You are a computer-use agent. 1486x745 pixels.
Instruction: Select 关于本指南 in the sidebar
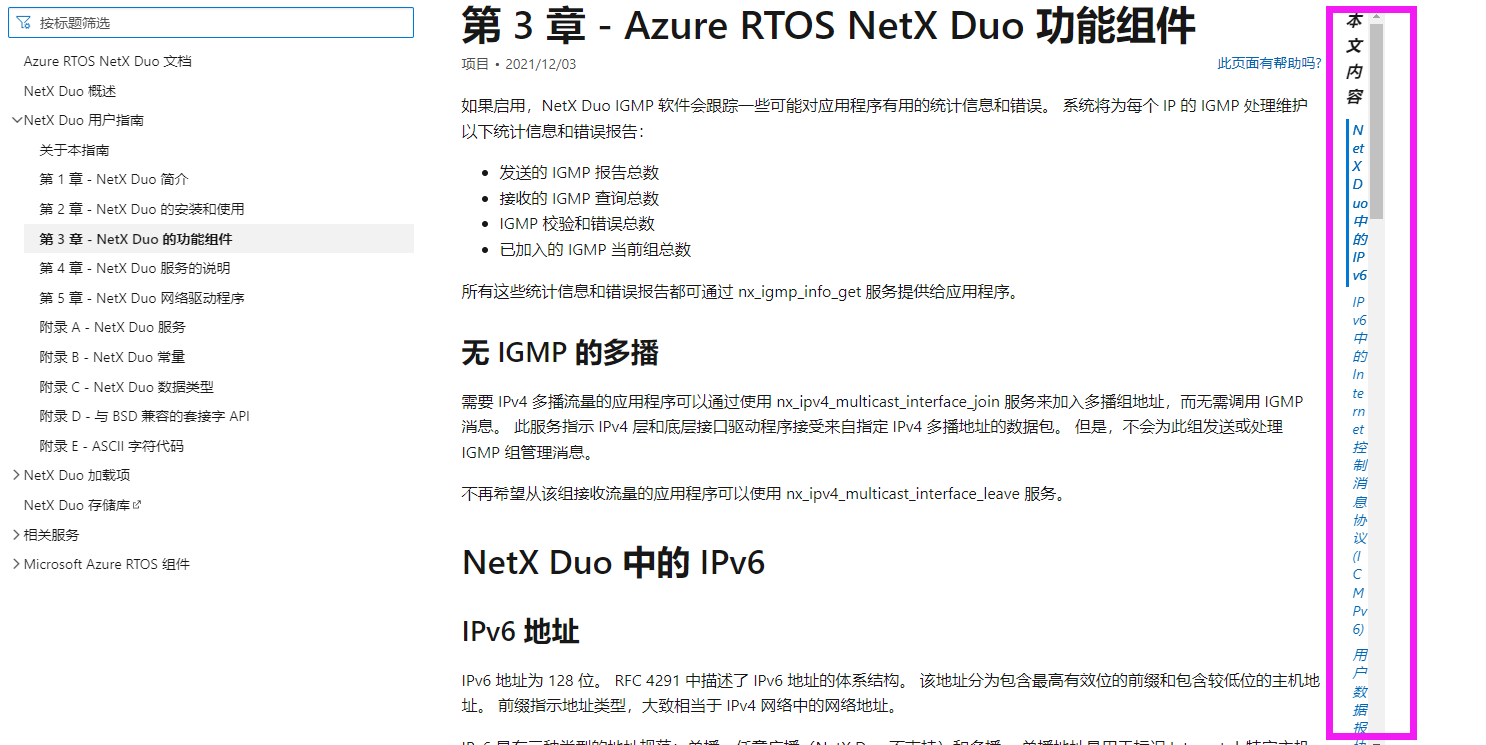(74, 150)
